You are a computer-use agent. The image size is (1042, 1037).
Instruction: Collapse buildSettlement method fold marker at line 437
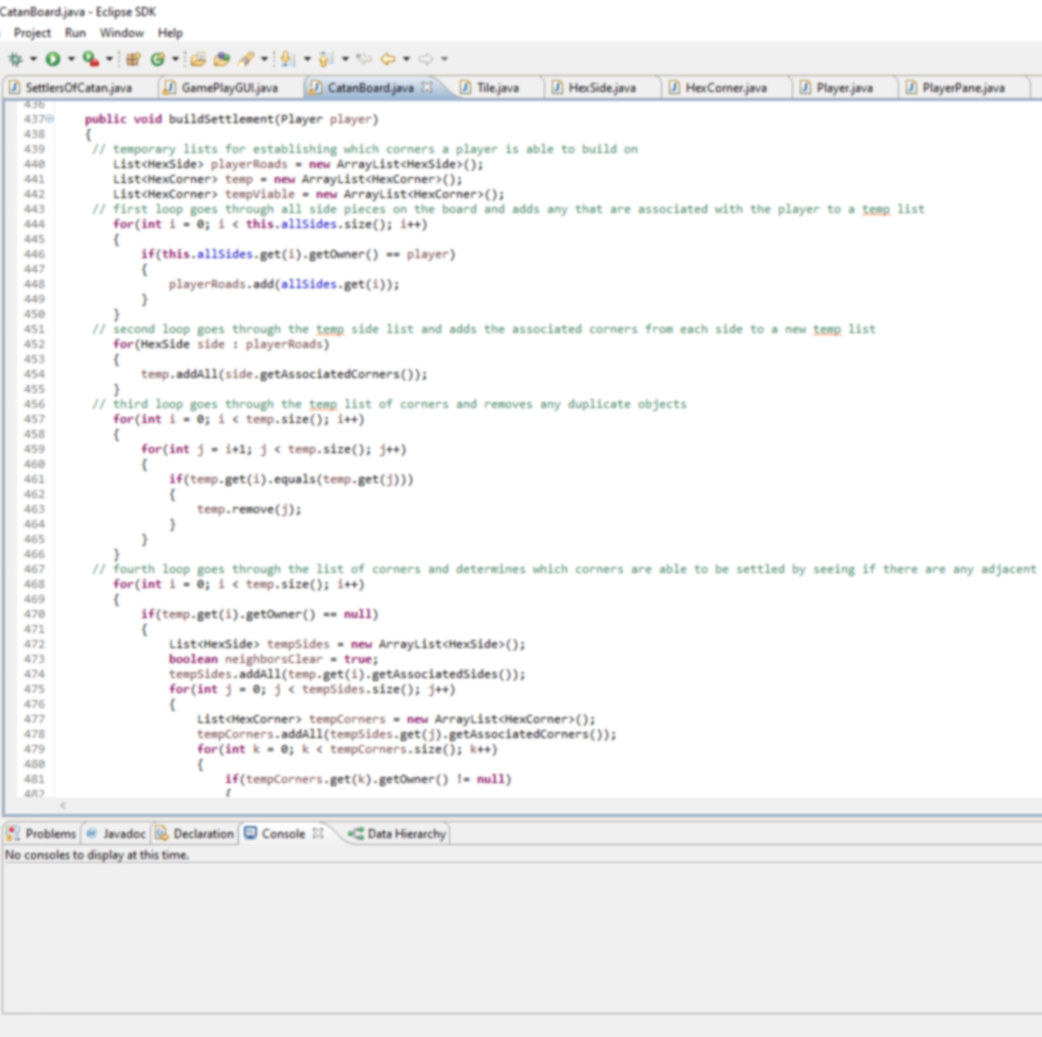pyautogui.click(x=51, y=119)
